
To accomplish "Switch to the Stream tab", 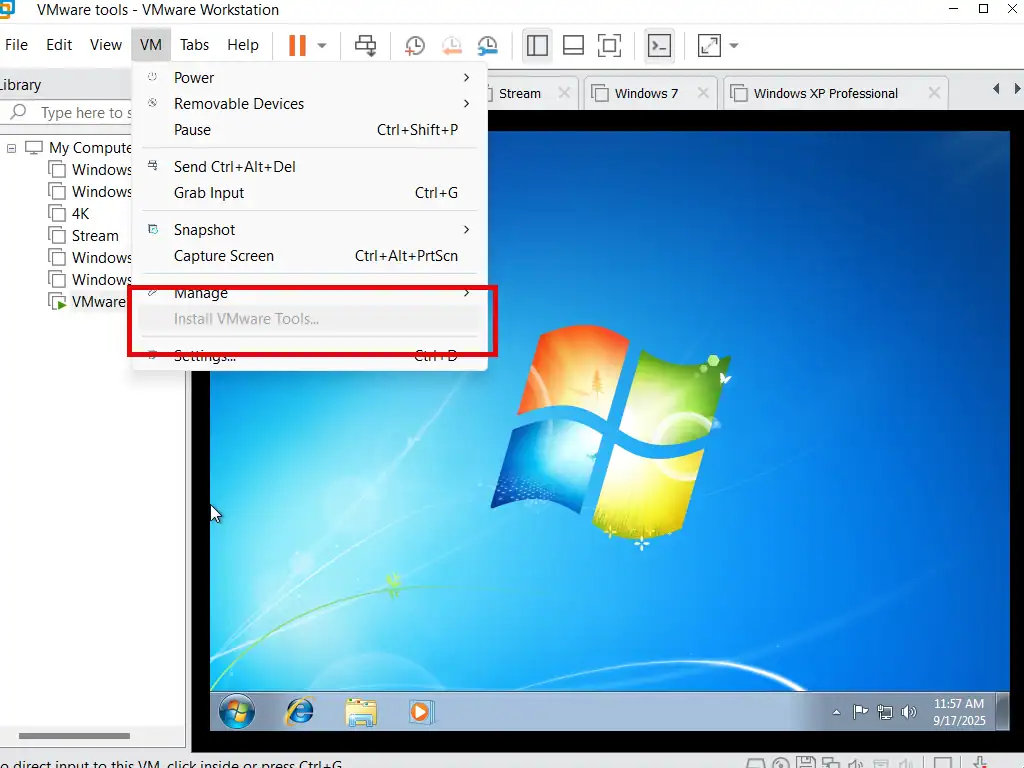I will pyautogui.click(x=520, y=93).
